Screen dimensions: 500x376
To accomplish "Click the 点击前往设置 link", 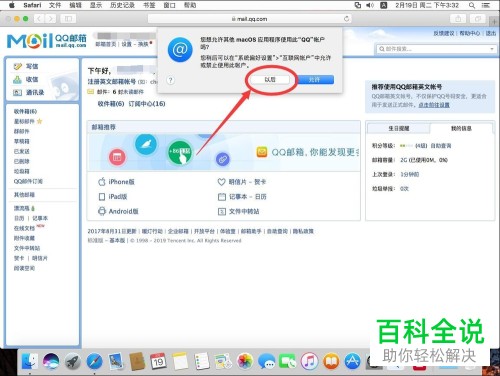I will point(434,105).
